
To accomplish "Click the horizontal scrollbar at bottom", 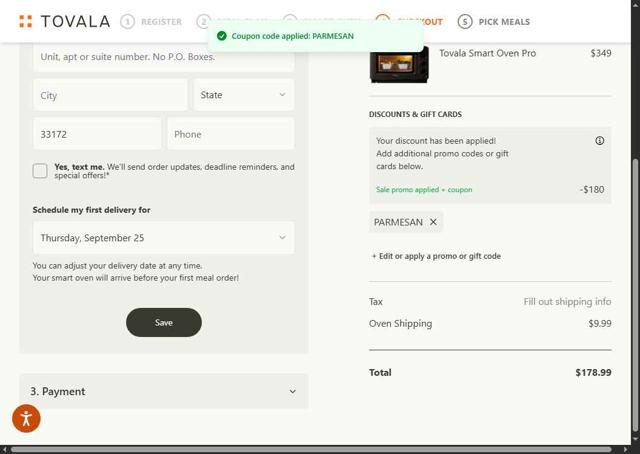I will pyautogui.click(x=311, y=450).
